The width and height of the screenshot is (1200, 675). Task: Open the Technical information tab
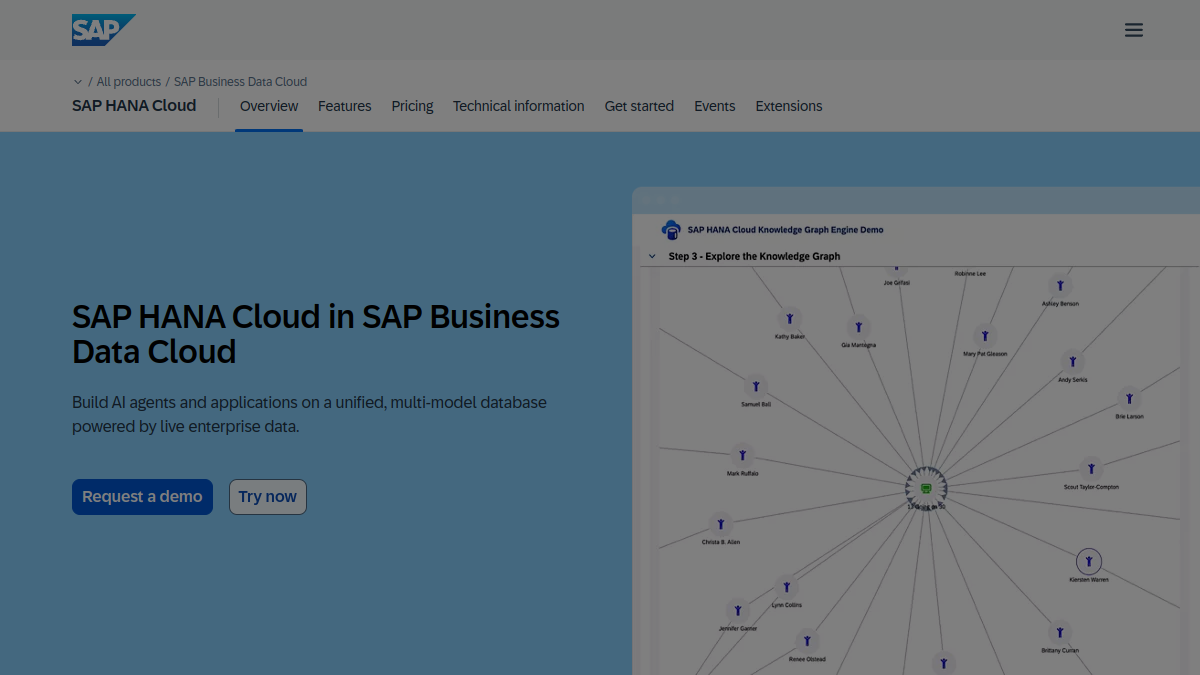(518, 106)
